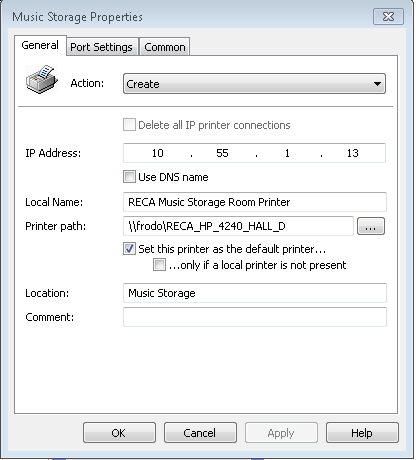The height and width of the screenshot is (460, 418).
Task: Open Help for this dialog
Action: 362,433
